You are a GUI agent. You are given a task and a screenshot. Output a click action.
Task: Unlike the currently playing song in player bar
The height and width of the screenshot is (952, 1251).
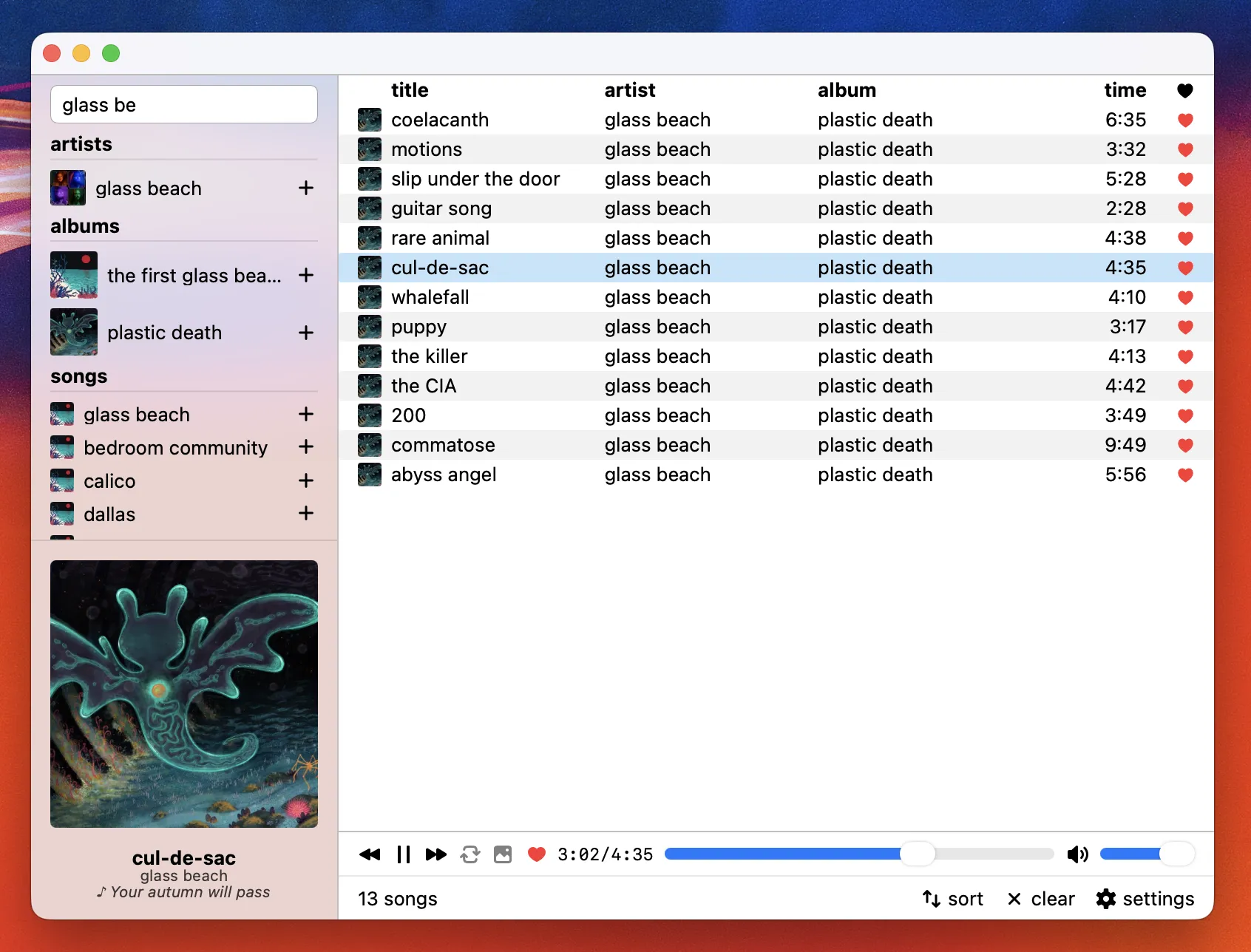tap(537, 854)
